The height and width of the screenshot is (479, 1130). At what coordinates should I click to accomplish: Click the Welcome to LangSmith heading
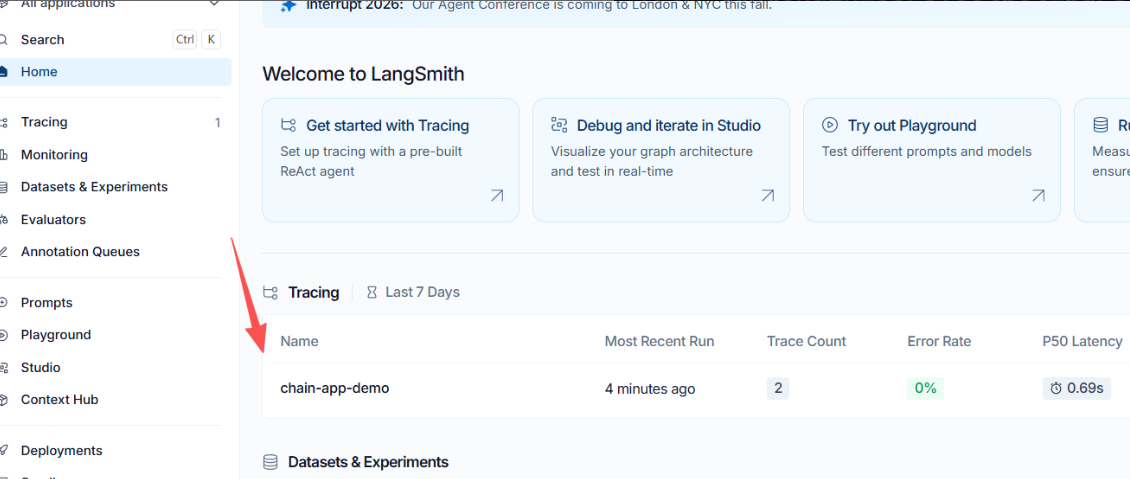point(363,73)
